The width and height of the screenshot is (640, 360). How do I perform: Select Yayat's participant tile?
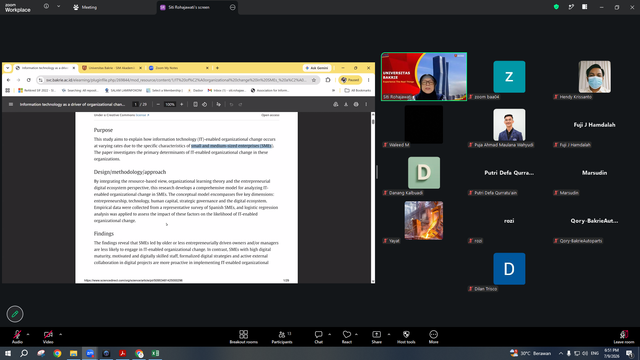[424, 220]
